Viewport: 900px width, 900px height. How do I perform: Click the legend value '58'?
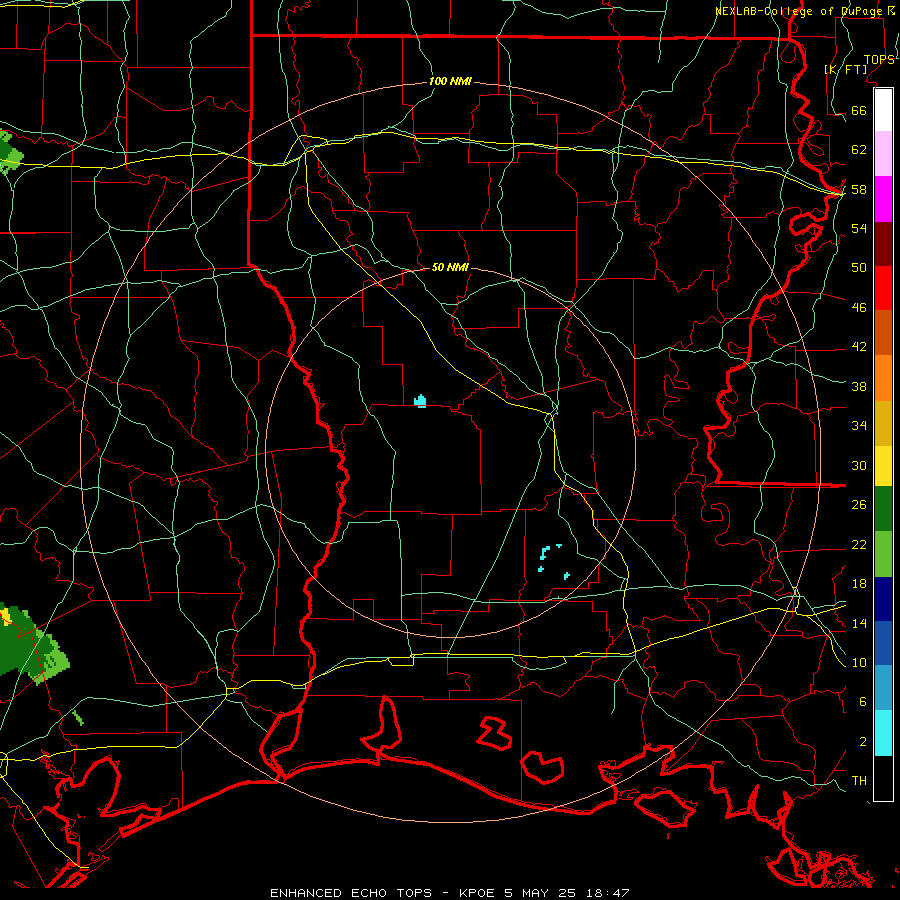click(859, 189)
